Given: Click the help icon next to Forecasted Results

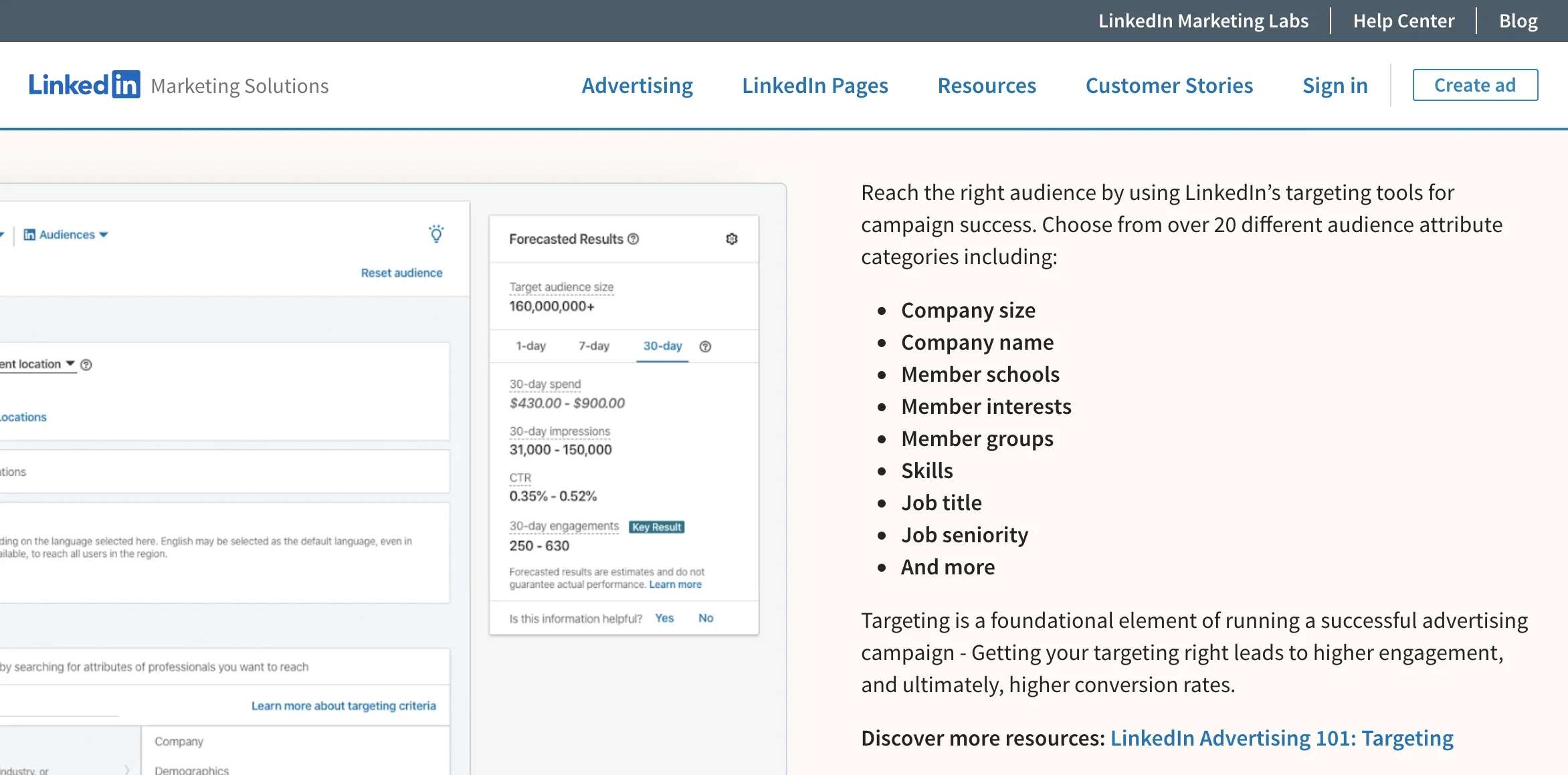Looking at the screenshot, I should (x=633, y=239).
